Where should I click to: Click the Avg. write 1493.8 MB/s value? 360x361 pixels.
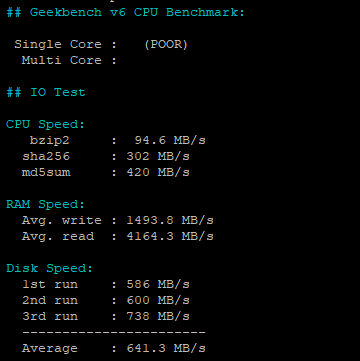pyautogui.click(x=170, y=220)
